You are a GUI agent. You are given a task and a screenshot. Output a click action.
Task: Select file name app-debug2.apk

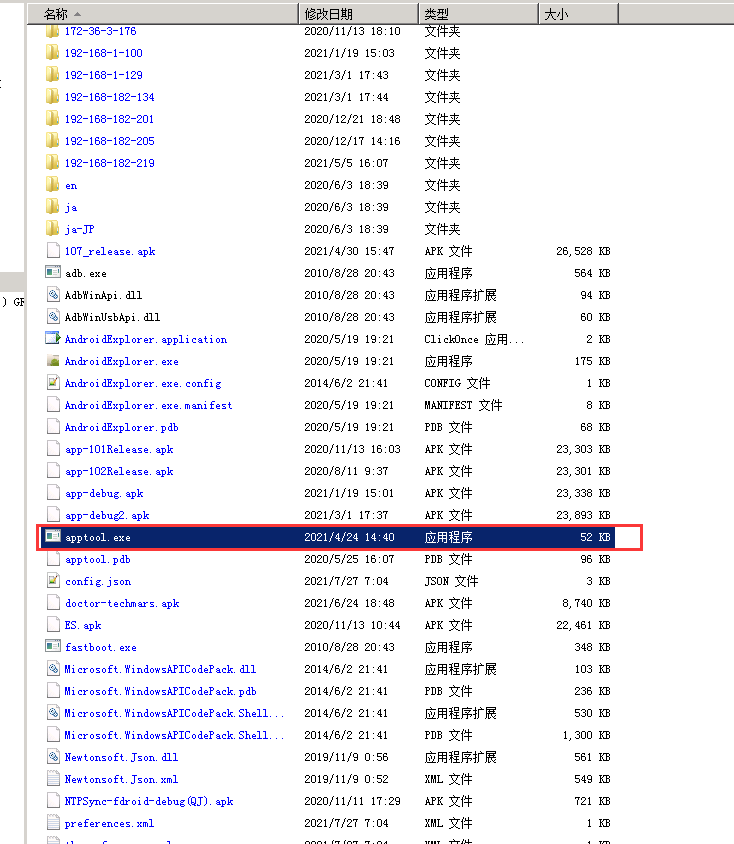[107, 516]
